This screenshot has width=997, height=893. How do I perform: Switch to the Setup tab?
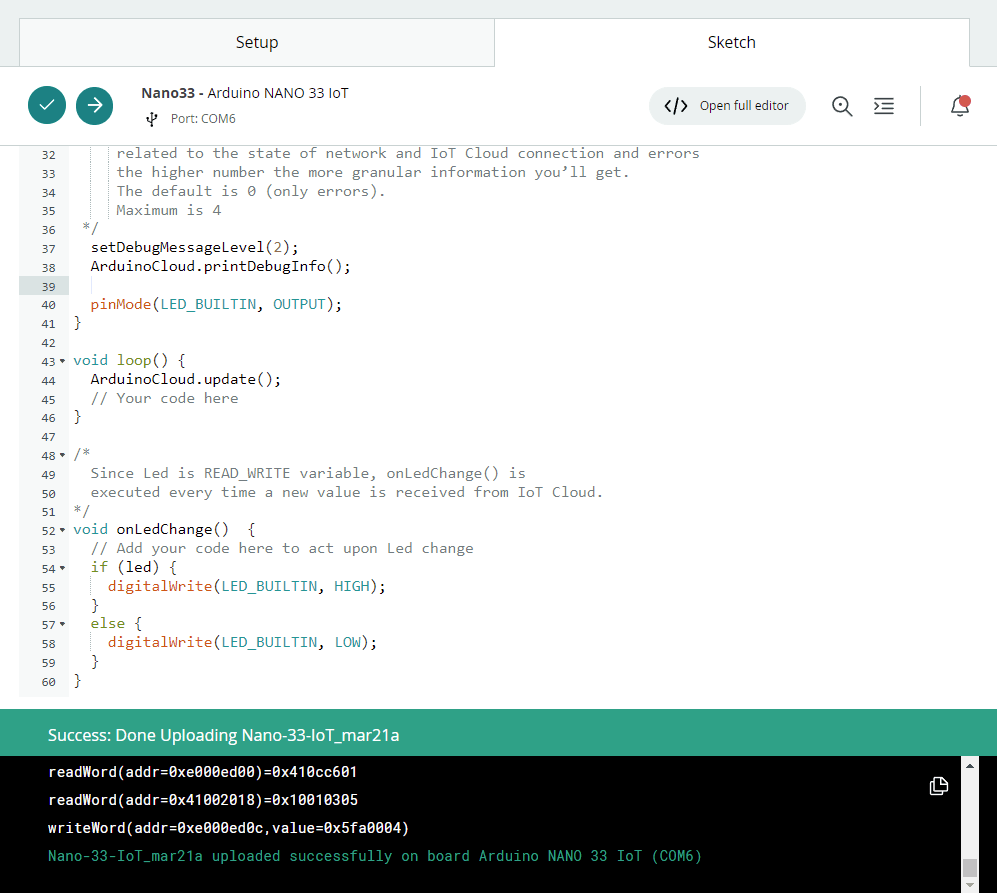(x=257, y=43)
